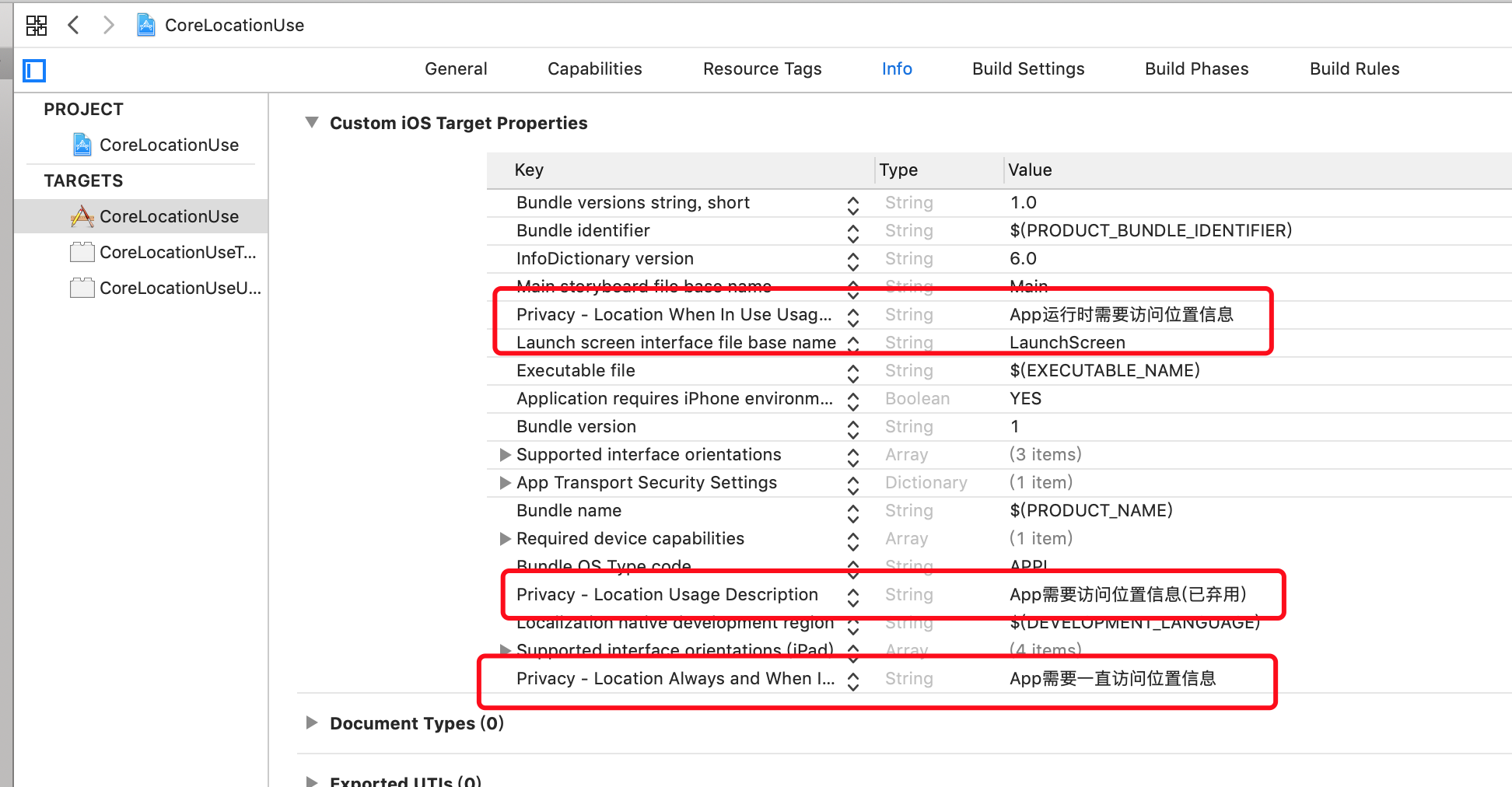Viewport: 1512px width, 787px height.
Task: Expand the Document Types section
Action: [312, 722]
